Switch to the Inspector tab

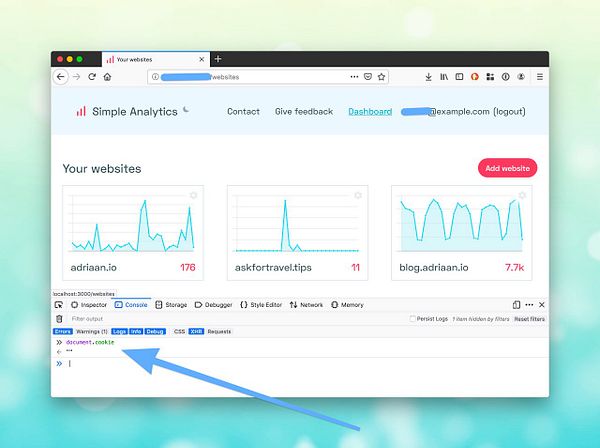coord(89,305)
